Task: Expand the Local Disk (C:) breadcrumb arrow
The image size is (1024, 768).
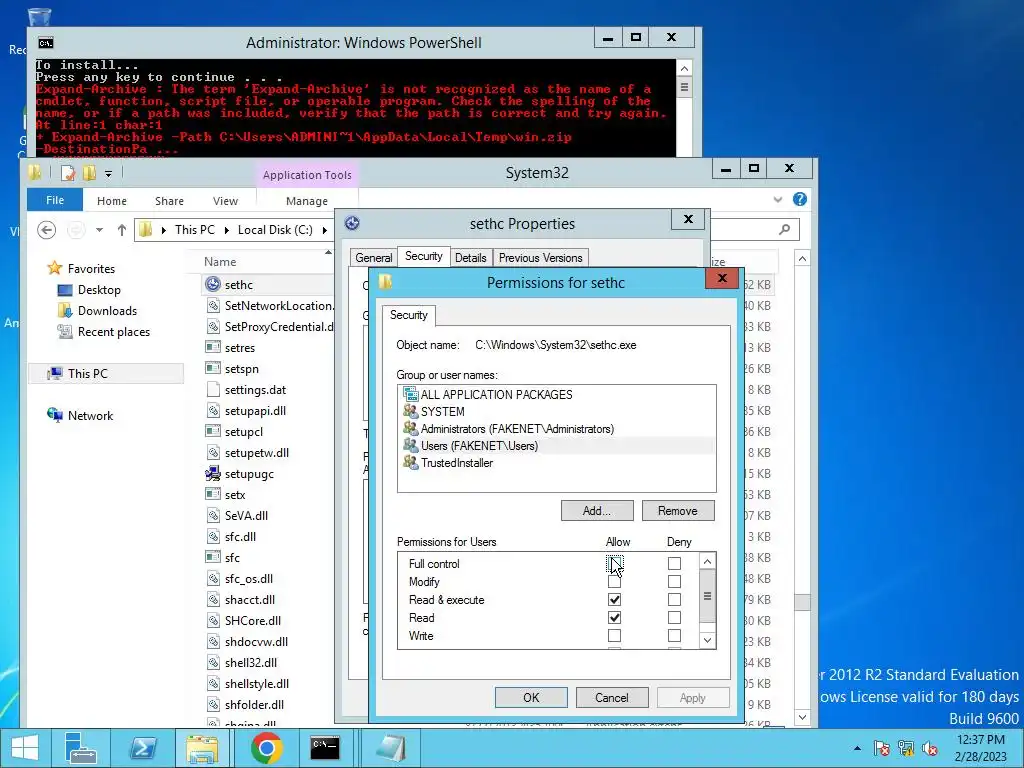Action: (325, 230)
